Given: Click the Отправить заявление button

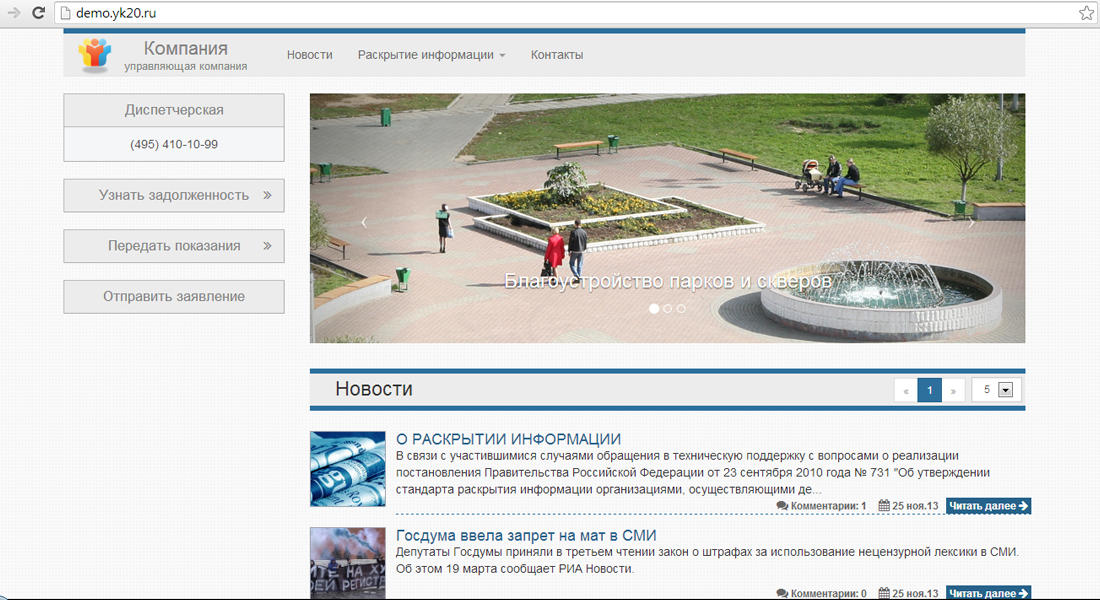Looking at the screenshot, I should (x=174, y=296).
